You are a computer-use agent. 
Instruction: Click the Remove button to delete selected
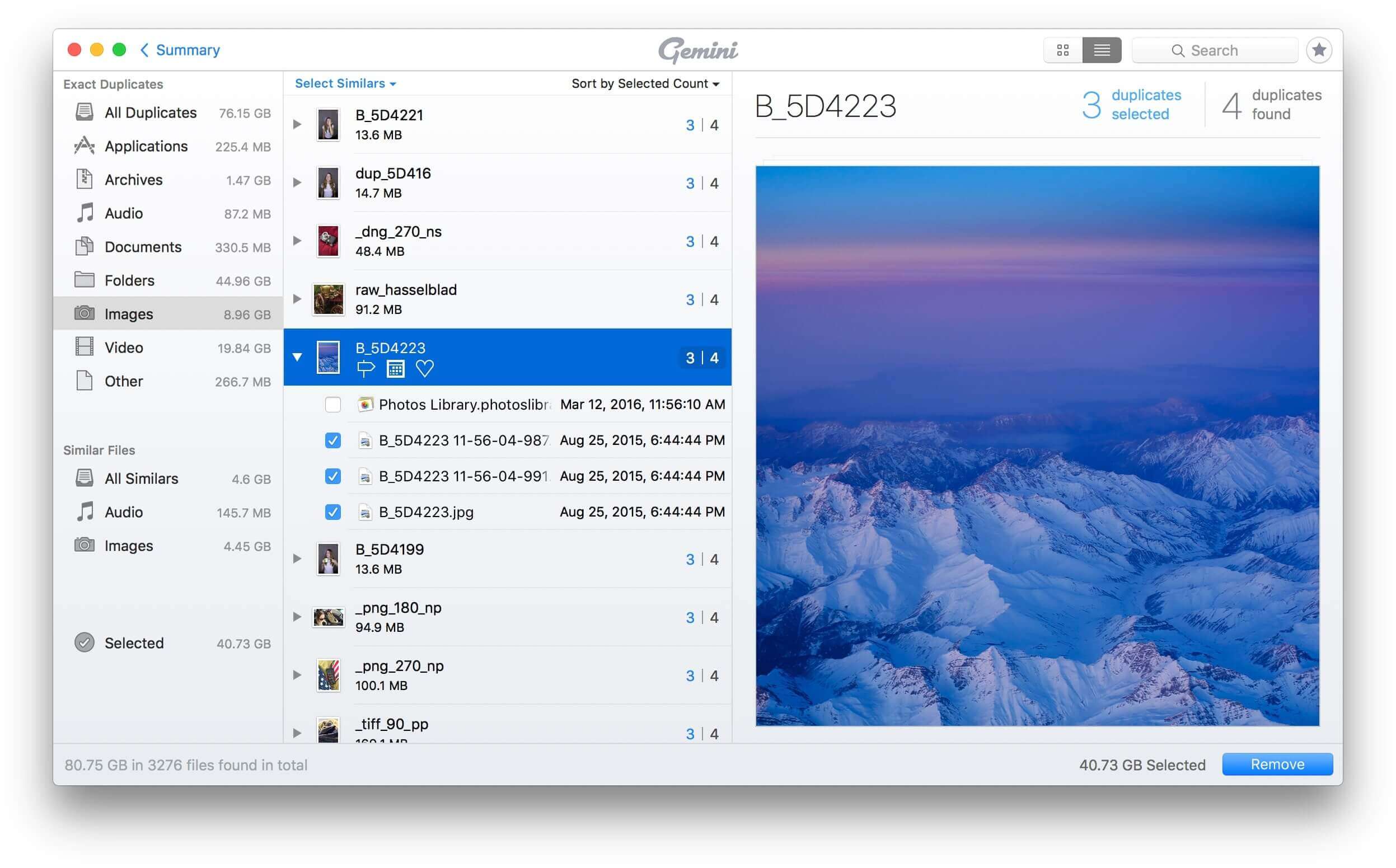[1277, 764]
